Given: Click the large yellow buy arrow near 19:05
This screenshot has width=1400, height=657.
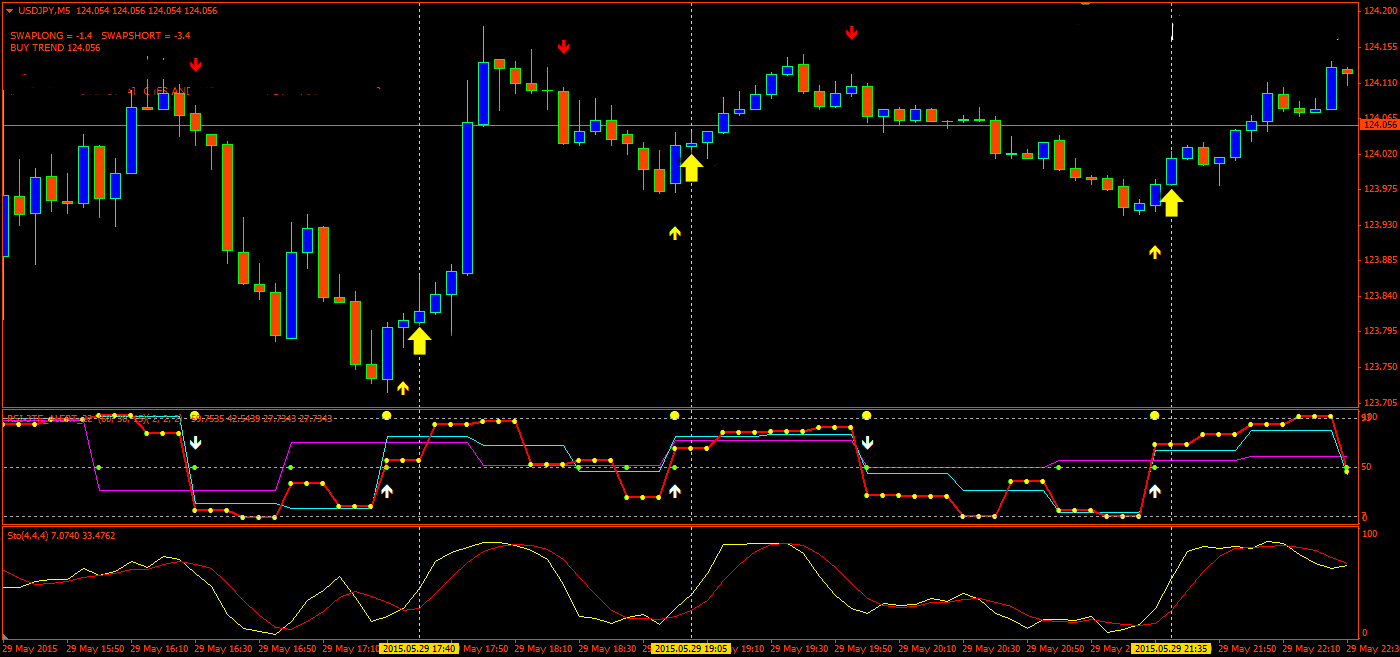Looking at the screenshot, I should point(691,167).
